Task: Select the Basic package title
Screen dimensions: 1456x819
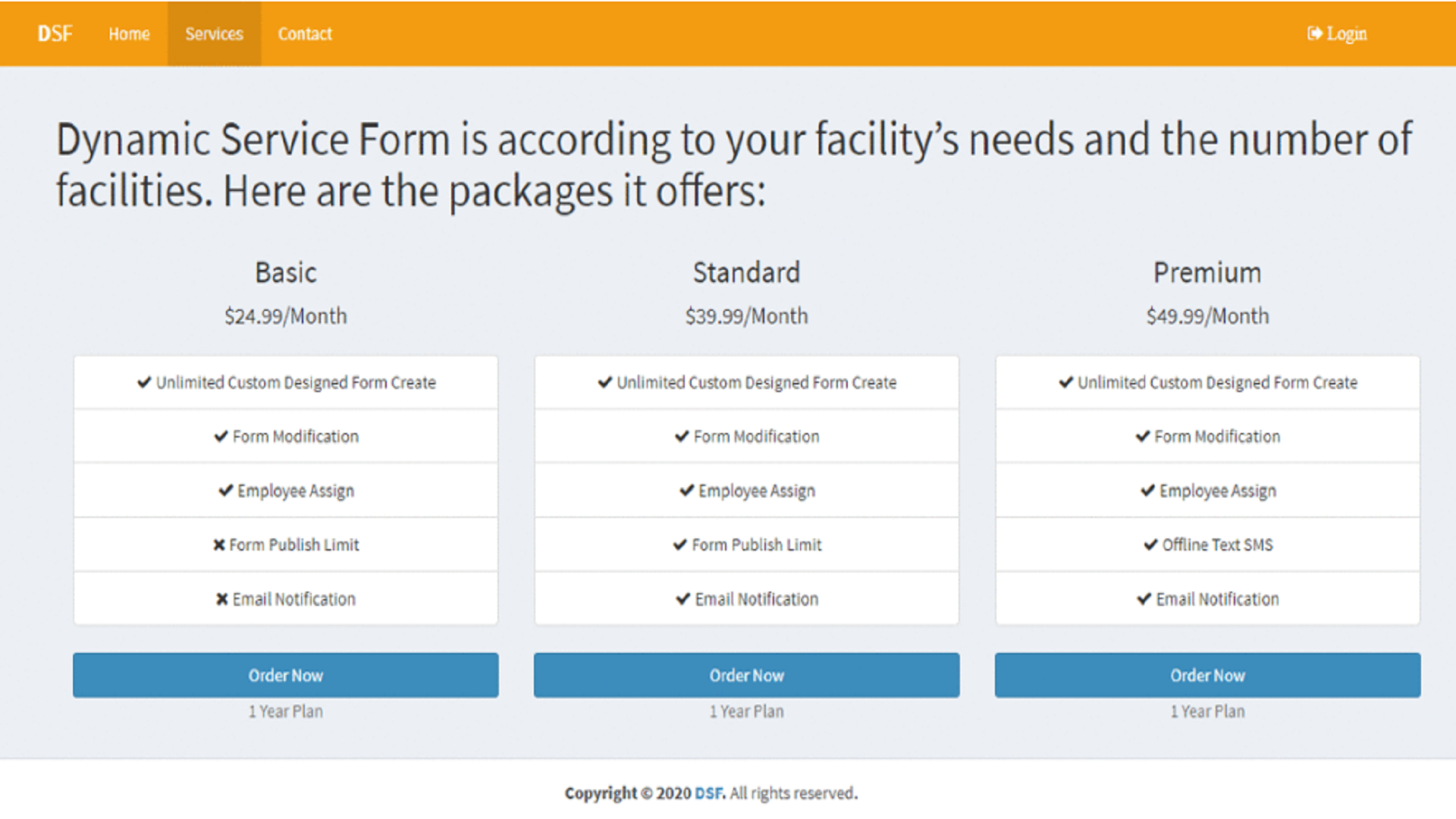Action: (286, 273)
